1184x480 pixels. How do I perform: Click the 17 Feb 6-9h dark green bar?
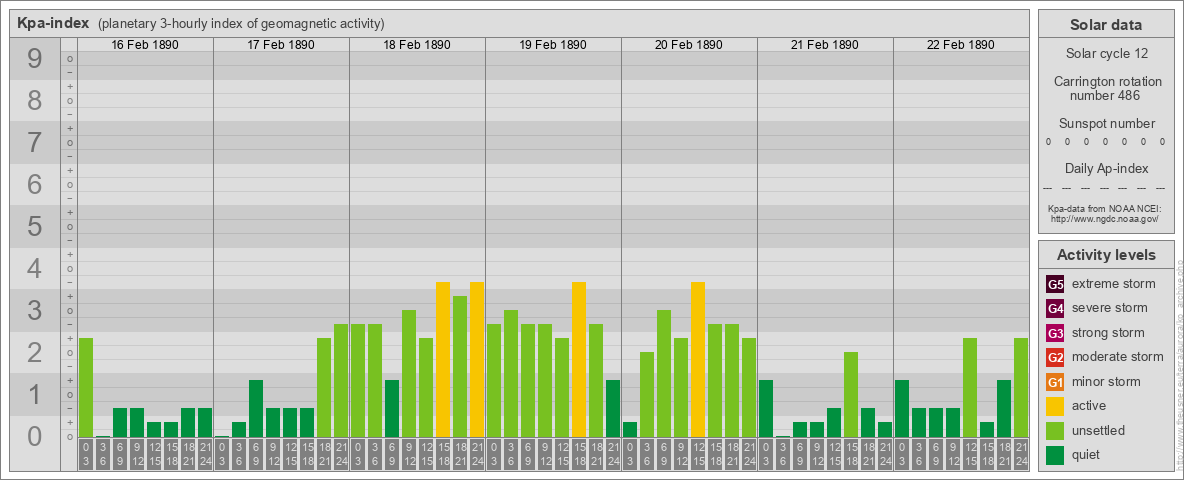coord(256,408)
